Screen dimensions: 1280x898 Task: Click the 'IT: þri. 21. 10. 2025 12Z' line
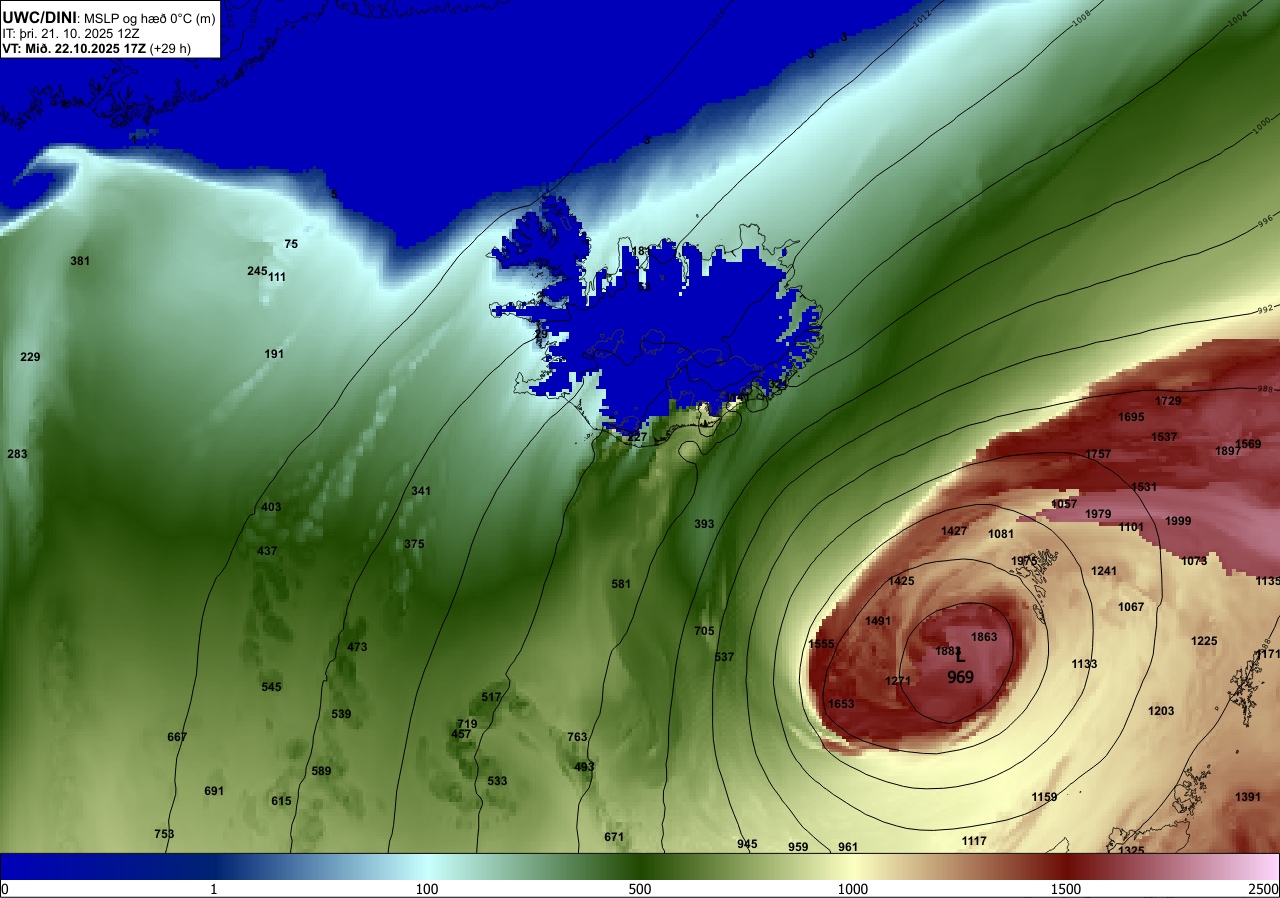coord(73,33)
